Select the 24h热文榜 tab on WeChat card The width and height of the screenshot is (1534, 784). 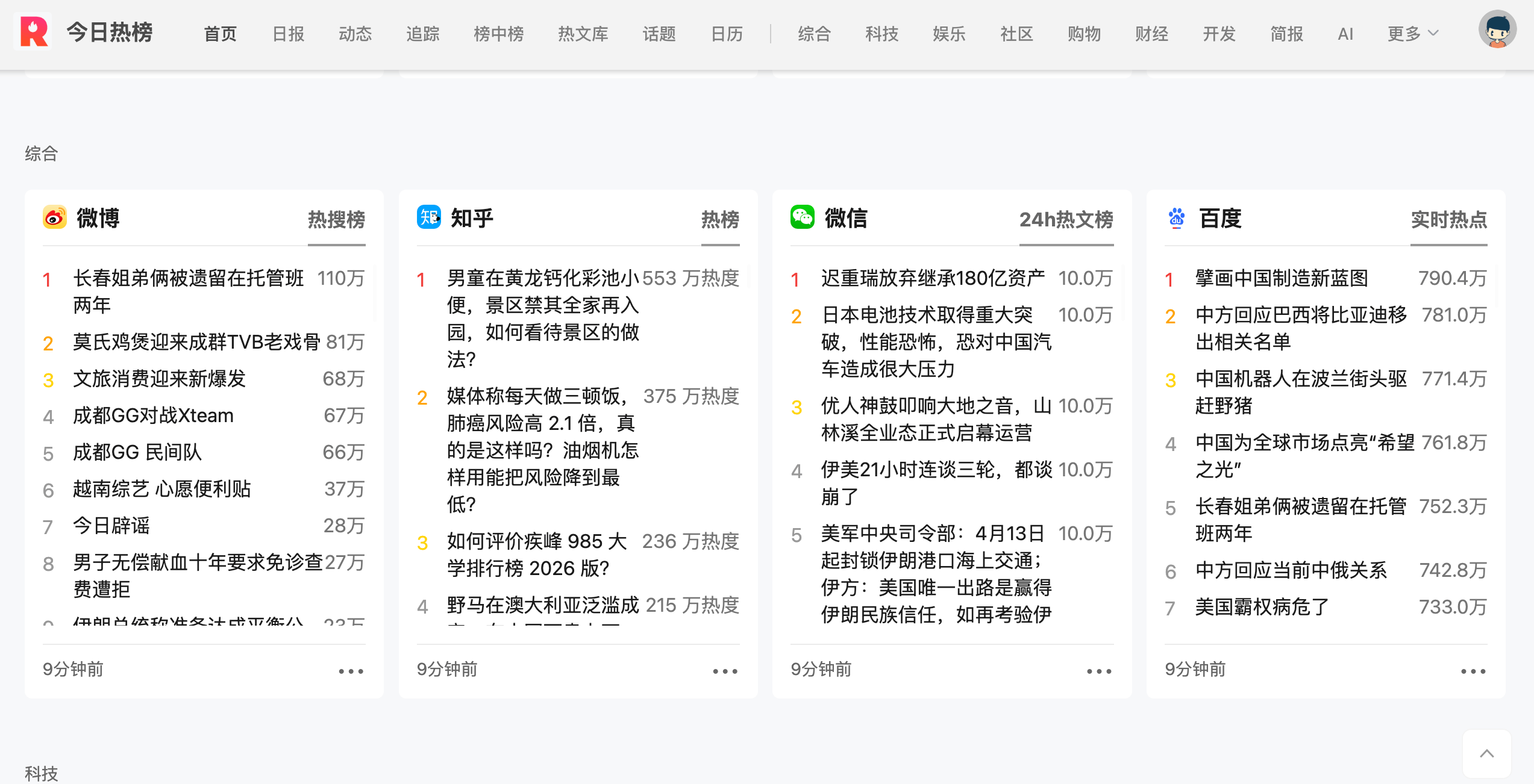pyautogui.click(x=1066, y=220)
